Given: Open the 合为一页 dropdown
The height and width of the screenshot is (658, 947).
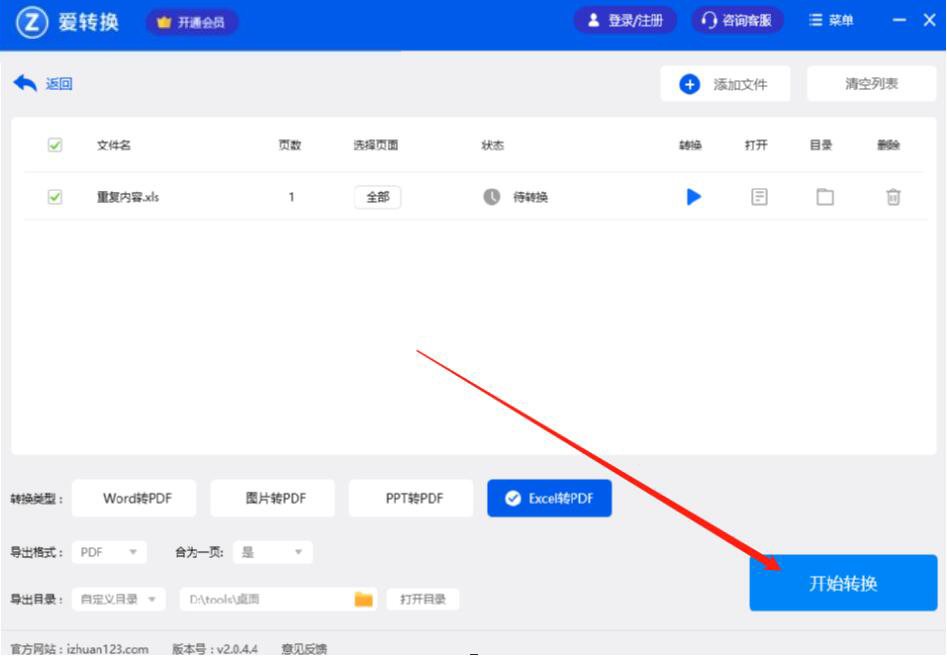Looking at the screenshot, I should [x=273, y=552].
